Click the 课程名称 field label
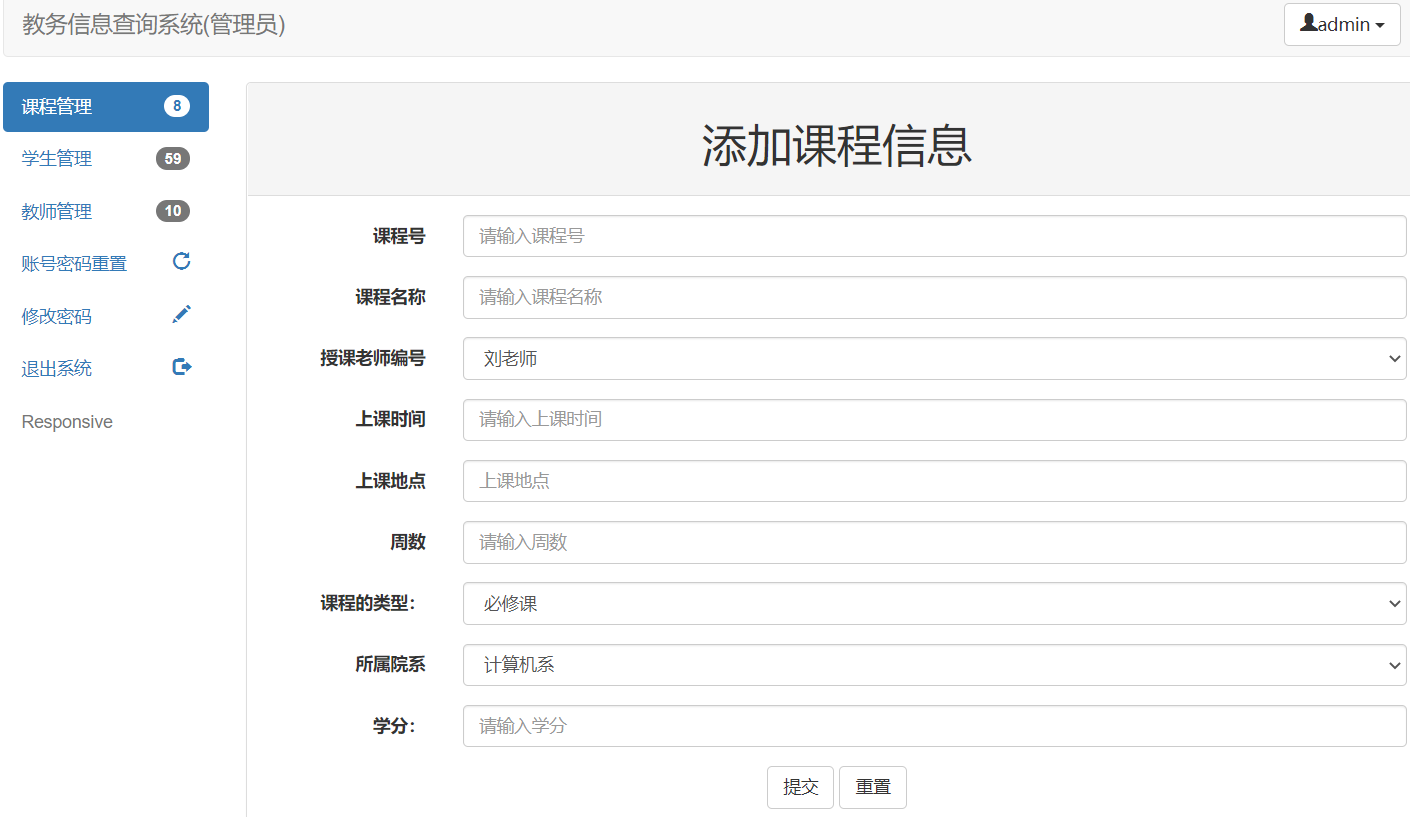 (x=390, y=297)
